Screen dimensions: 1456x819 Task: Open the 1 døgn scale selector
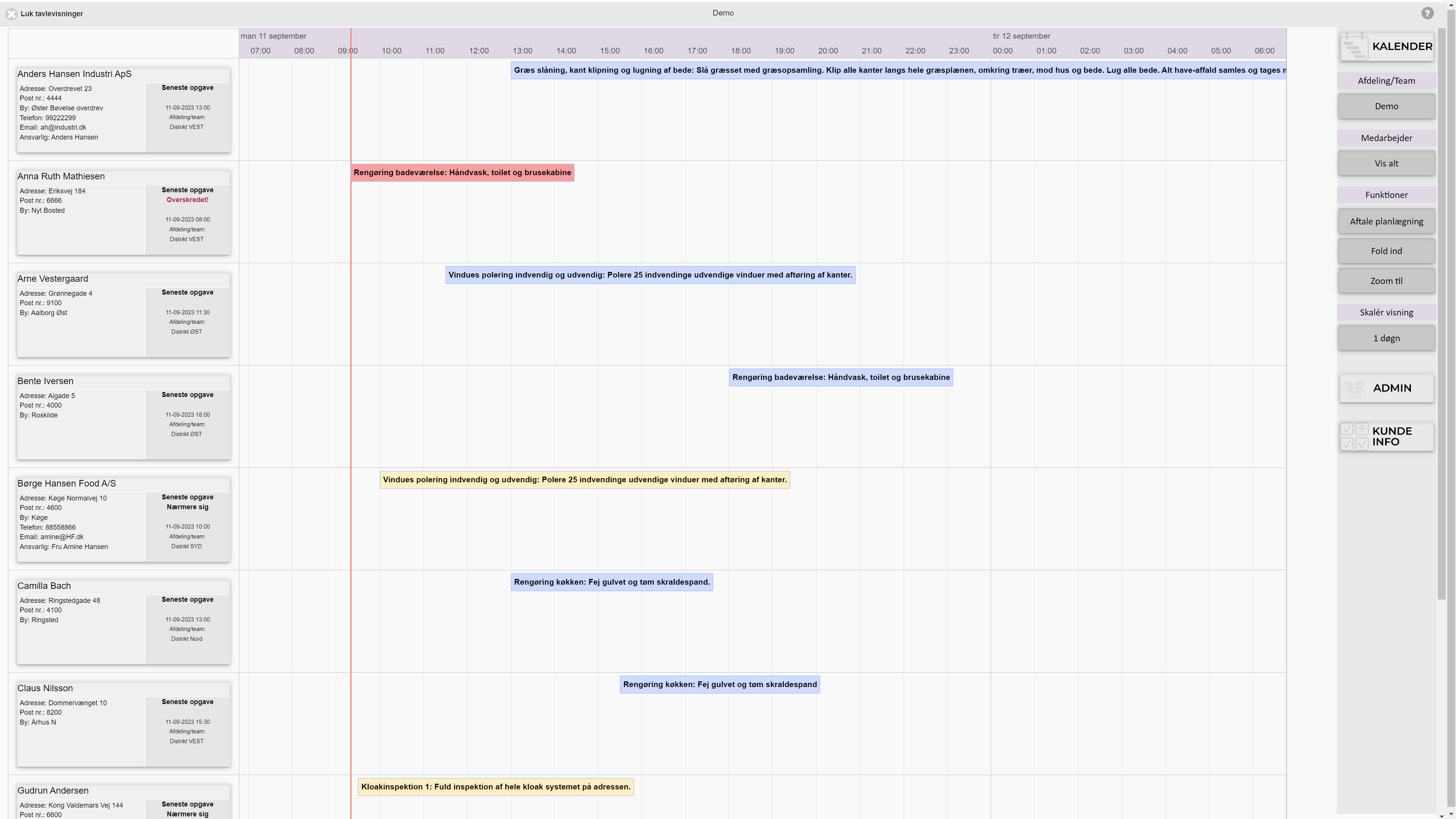click(1386, 338)
